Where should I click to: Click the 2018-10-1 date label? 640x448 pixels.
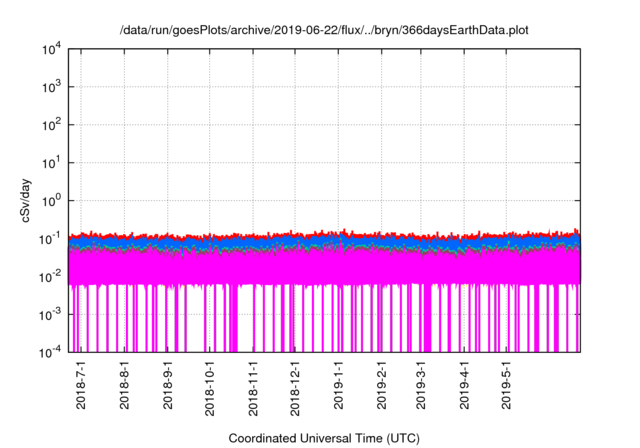[209, 388]
